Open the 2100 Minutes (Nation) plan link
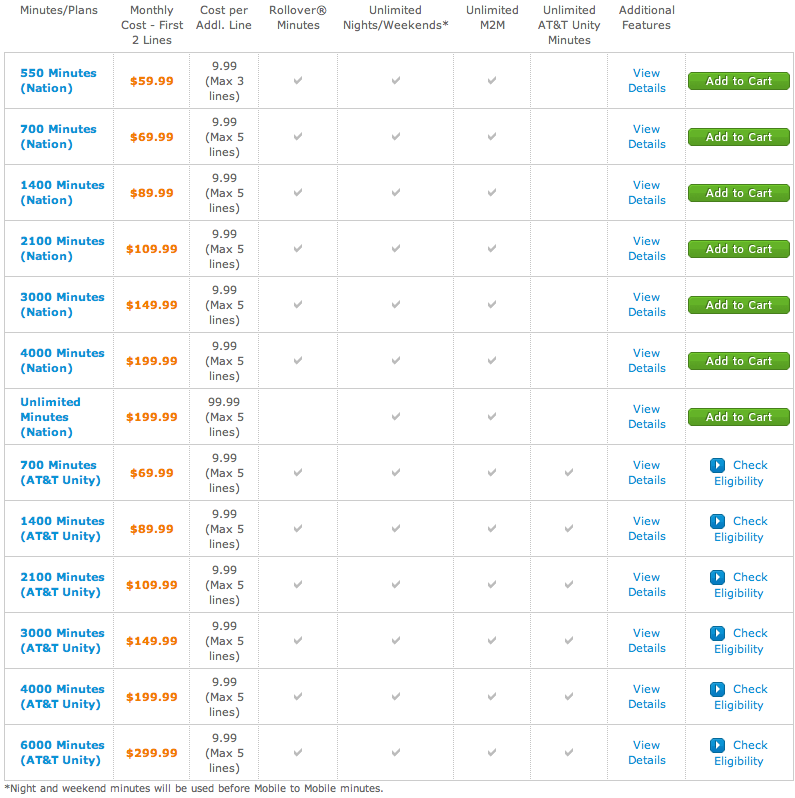The width and height of the screenshot is (795, 798). coord(62,248)
